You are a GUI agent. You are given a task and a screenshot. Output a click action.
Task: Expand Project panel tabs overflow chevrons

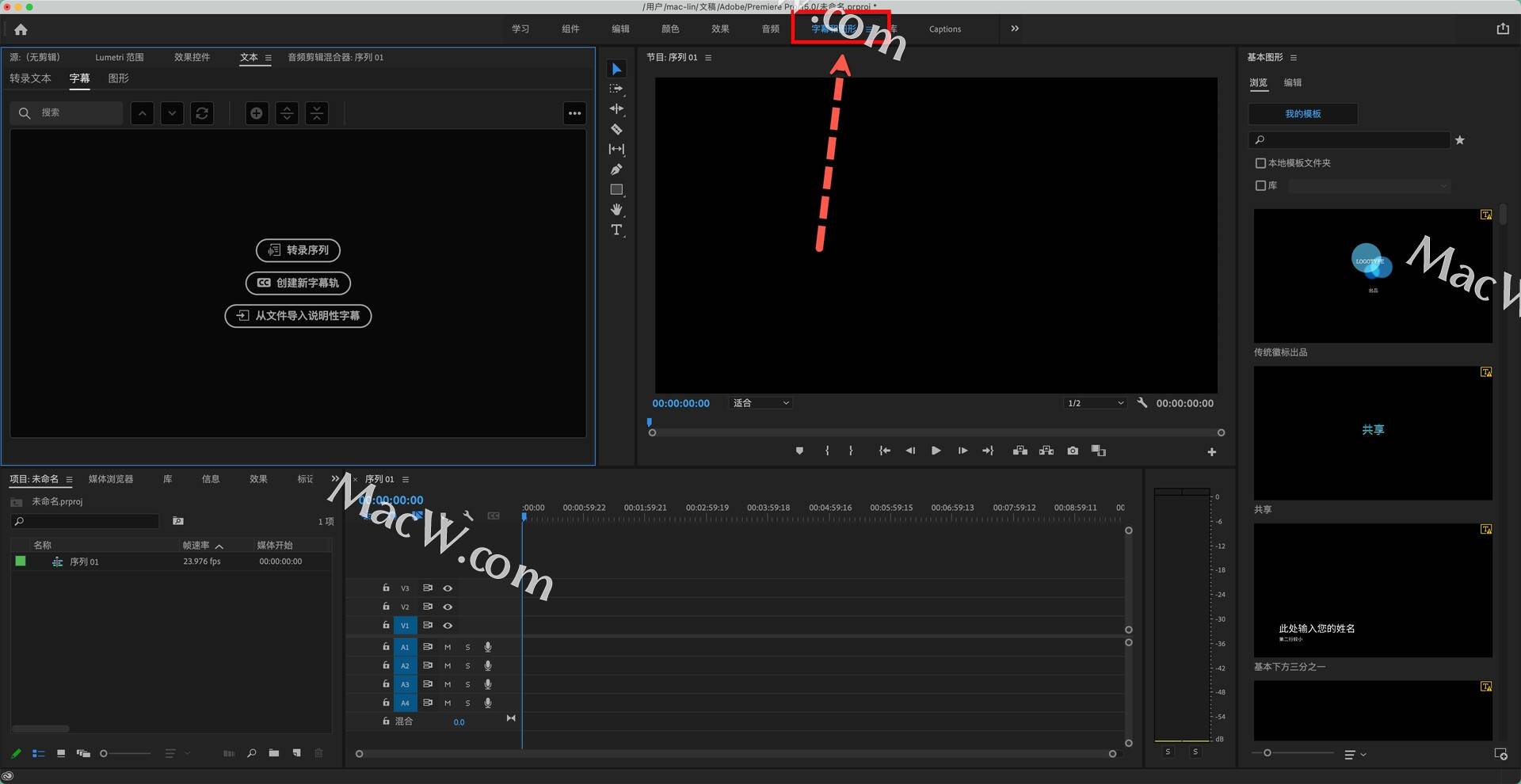point(335,478)
